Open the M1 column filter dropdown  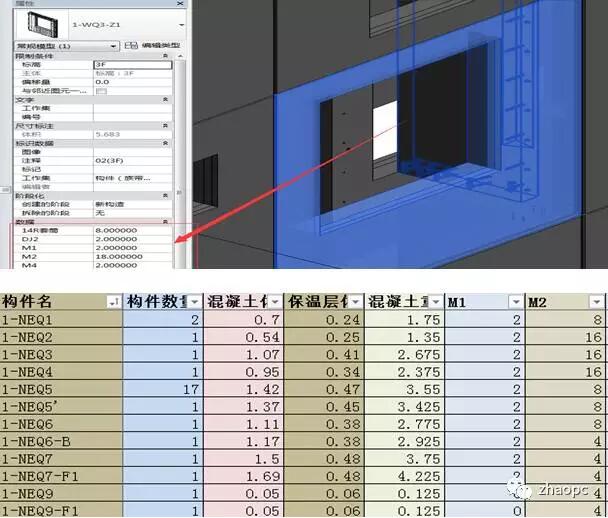515,301
